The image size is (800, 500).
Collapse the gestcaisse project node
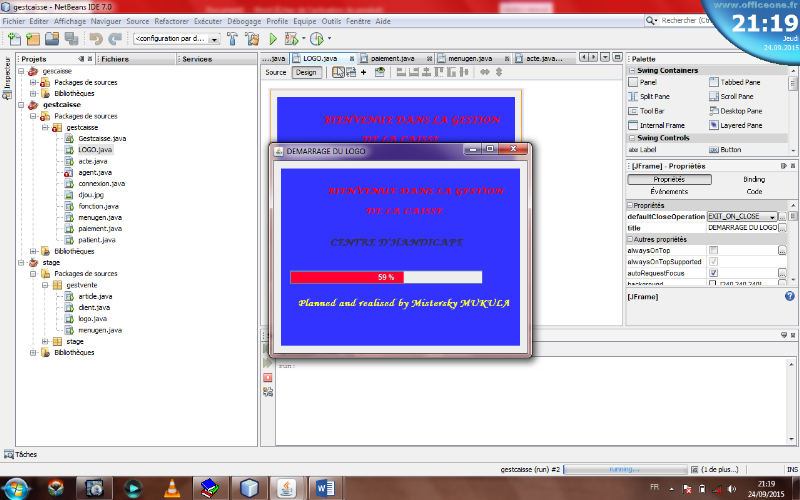[x=21, y=105]
